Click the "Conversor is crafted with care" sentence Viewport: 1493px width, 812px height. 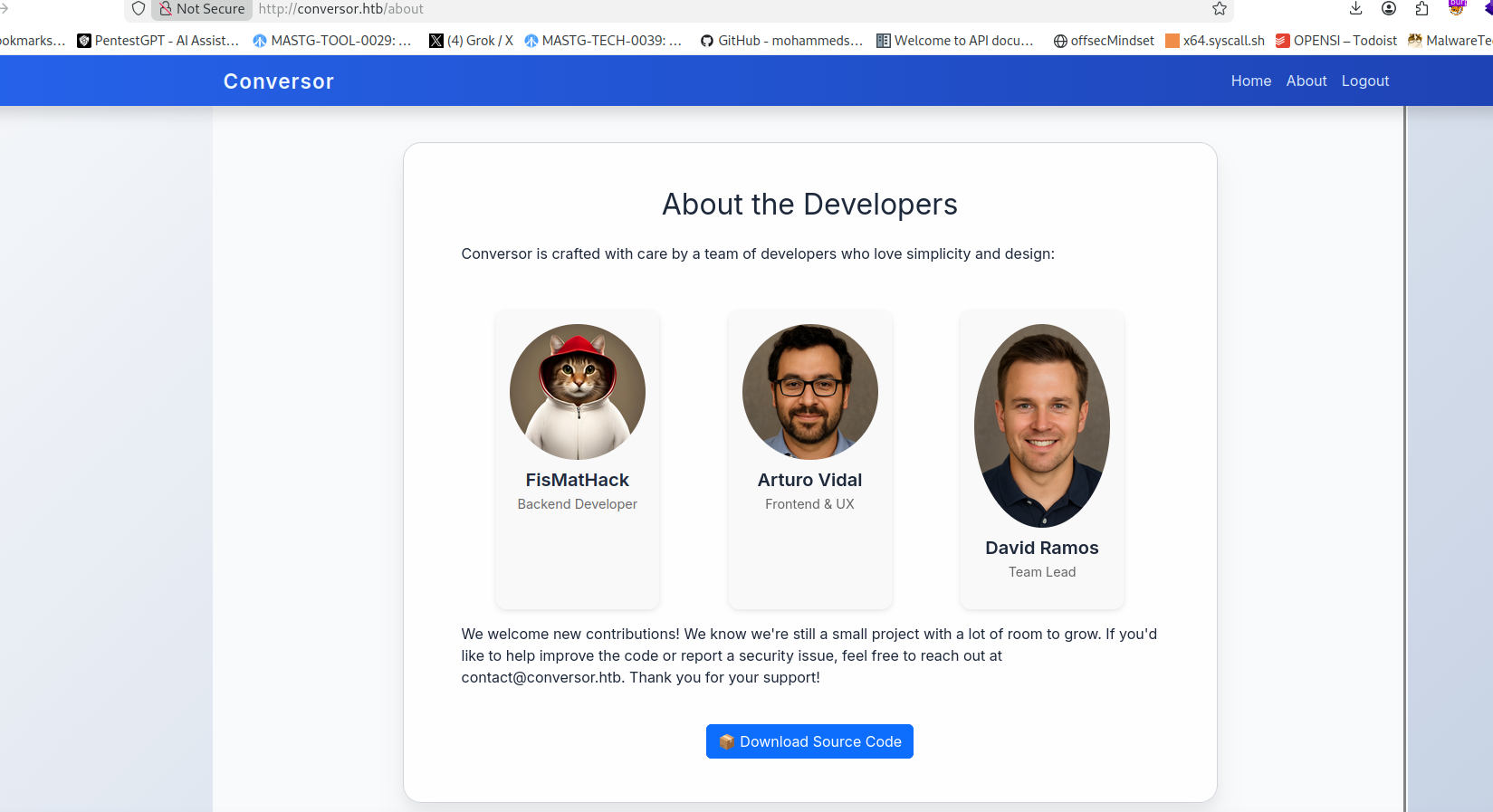click(758, 254)
